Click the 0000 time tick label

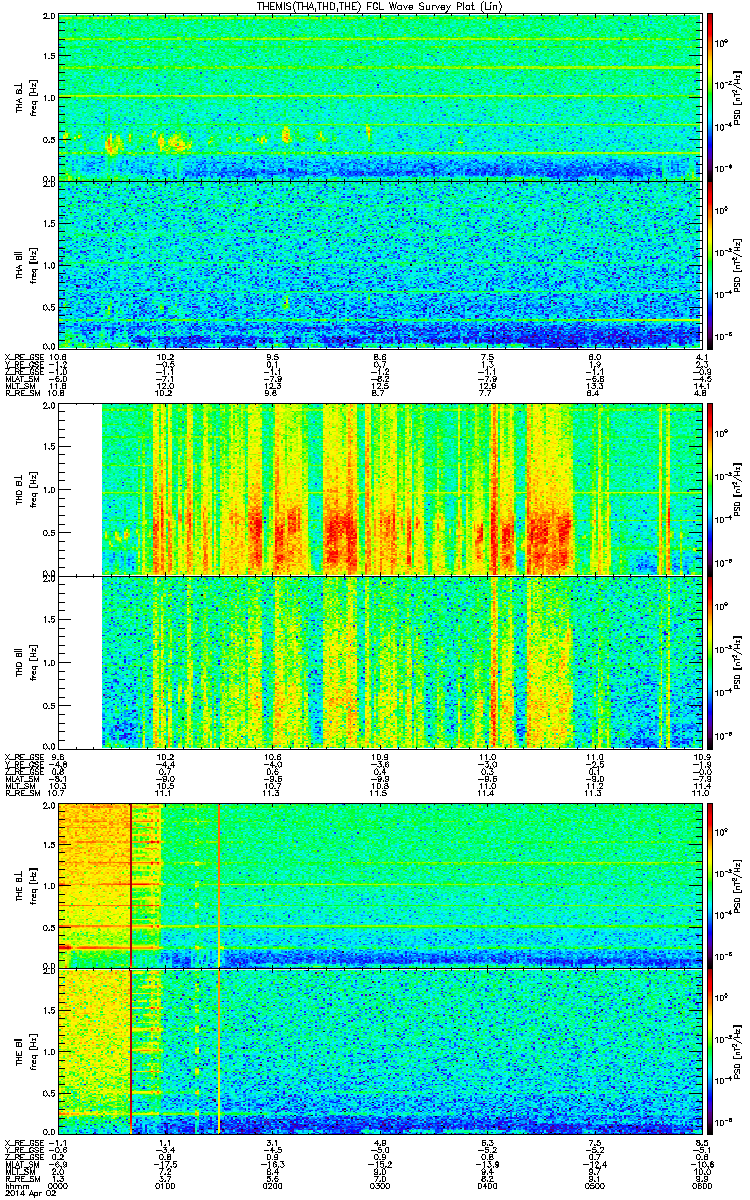(59, 1187)
